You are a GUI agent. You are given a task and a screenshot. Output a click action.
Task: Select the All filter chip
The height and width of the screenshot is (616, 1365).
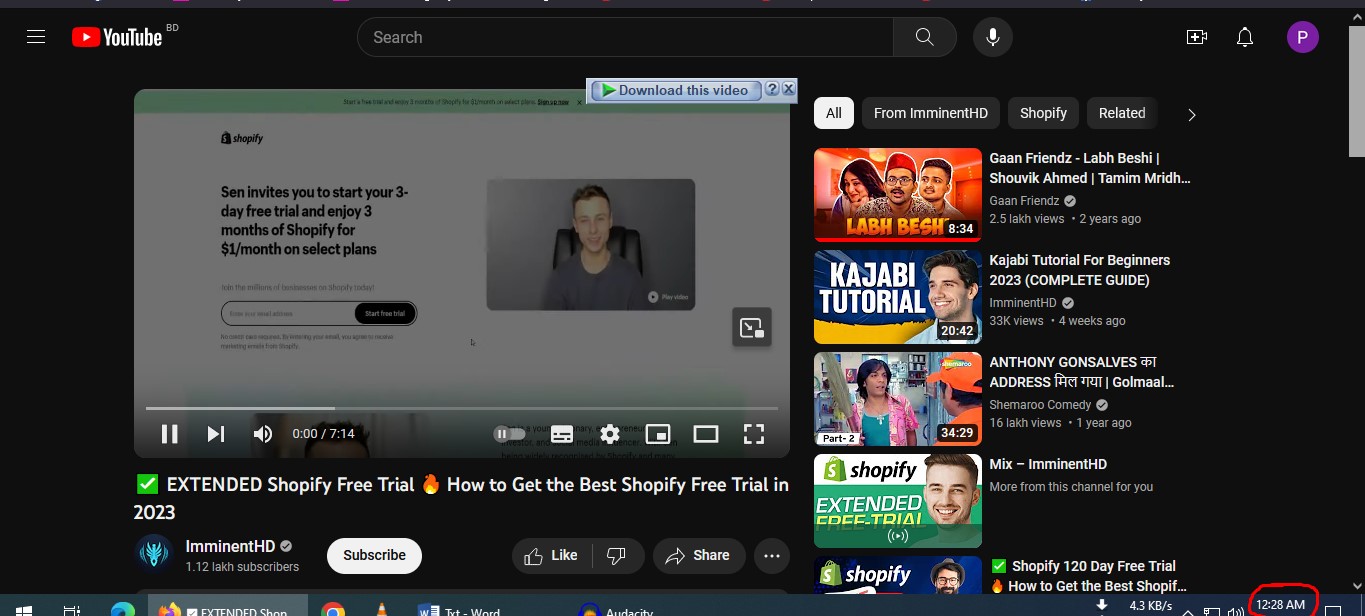click(x=834, y=113)
